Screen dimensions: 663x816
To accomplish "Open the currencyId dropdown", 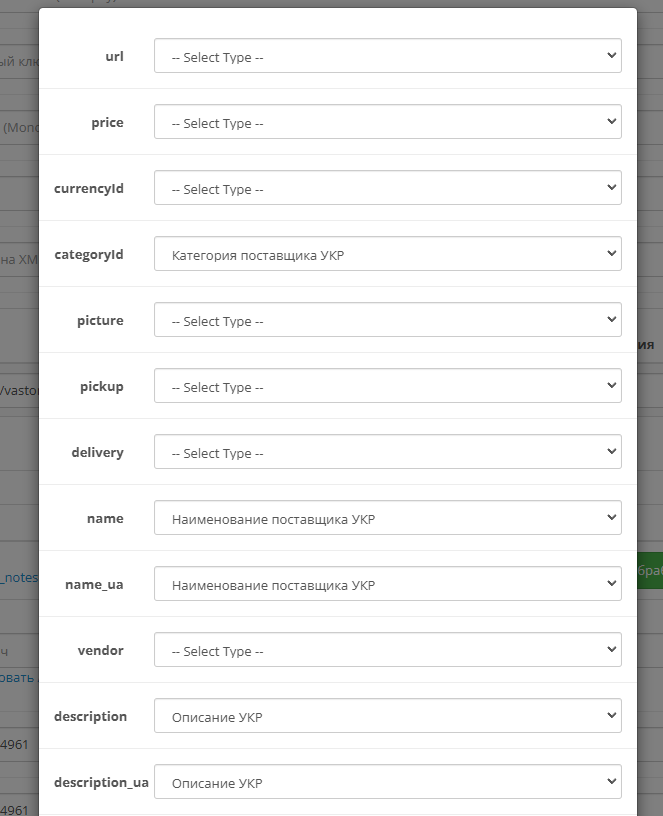I will click(x=387, y=188).
